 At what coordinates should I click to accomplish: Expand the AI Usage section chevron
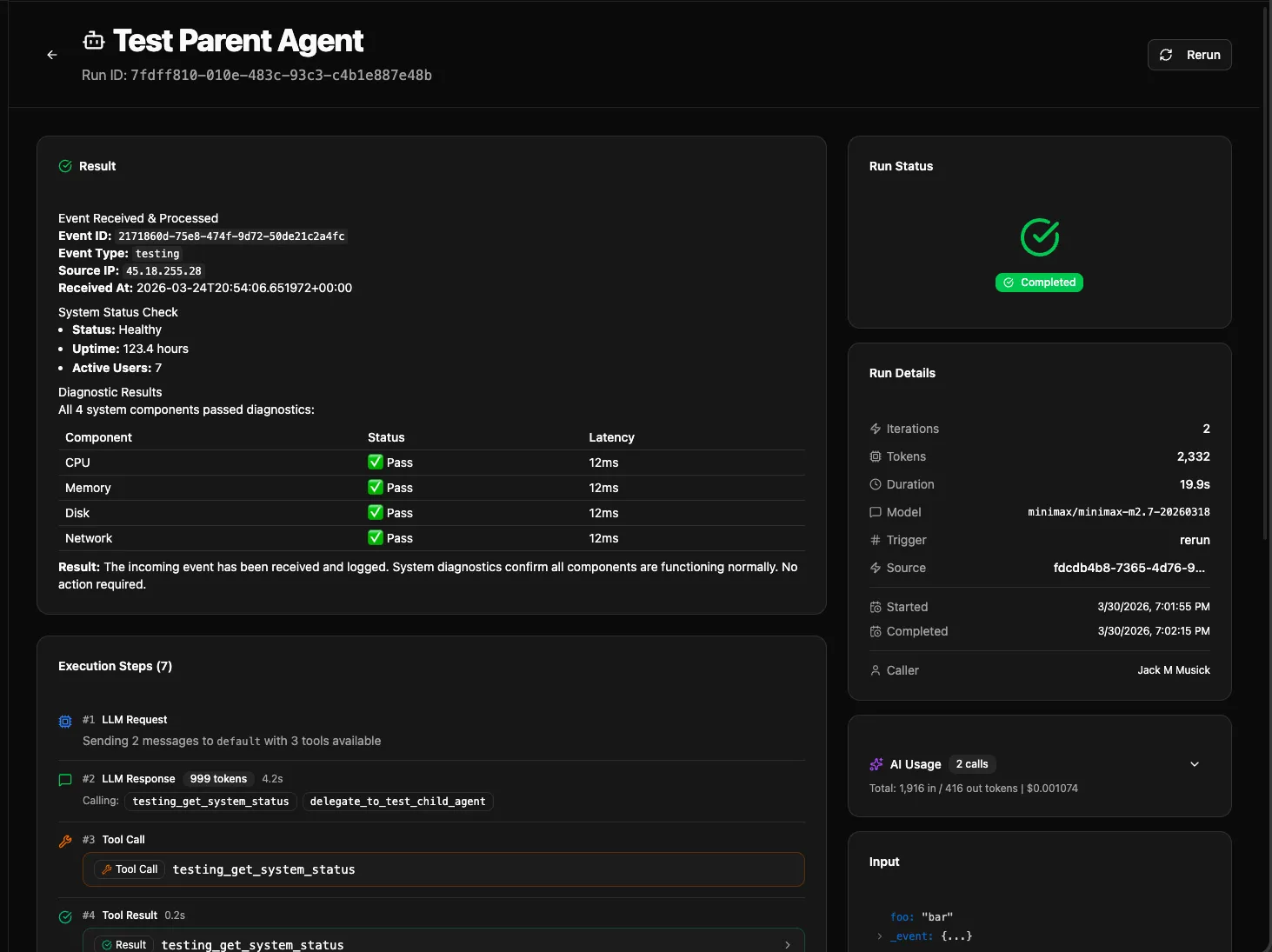click(x=1194, y=764)
